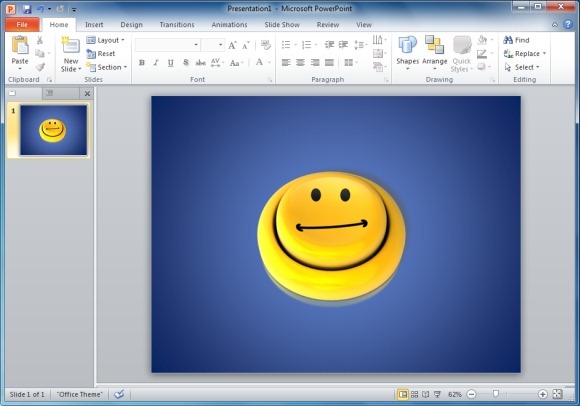
Task: Toggle Bold formatting
Action: pos(142,63)
